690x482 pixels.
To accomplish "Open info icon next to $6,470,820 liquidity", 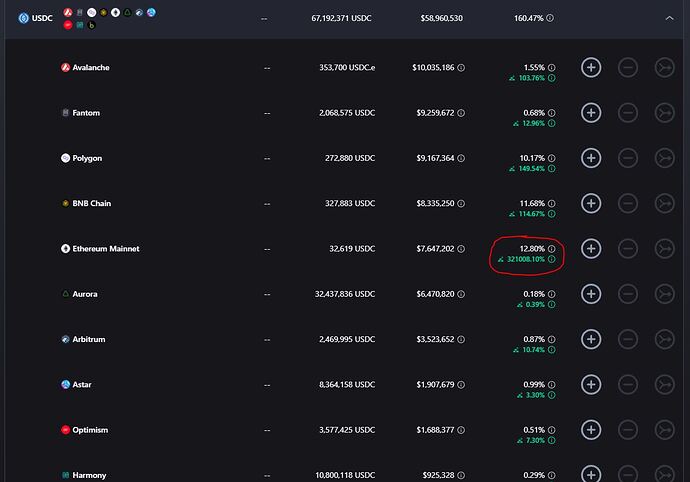I will [x=461, y=294].
